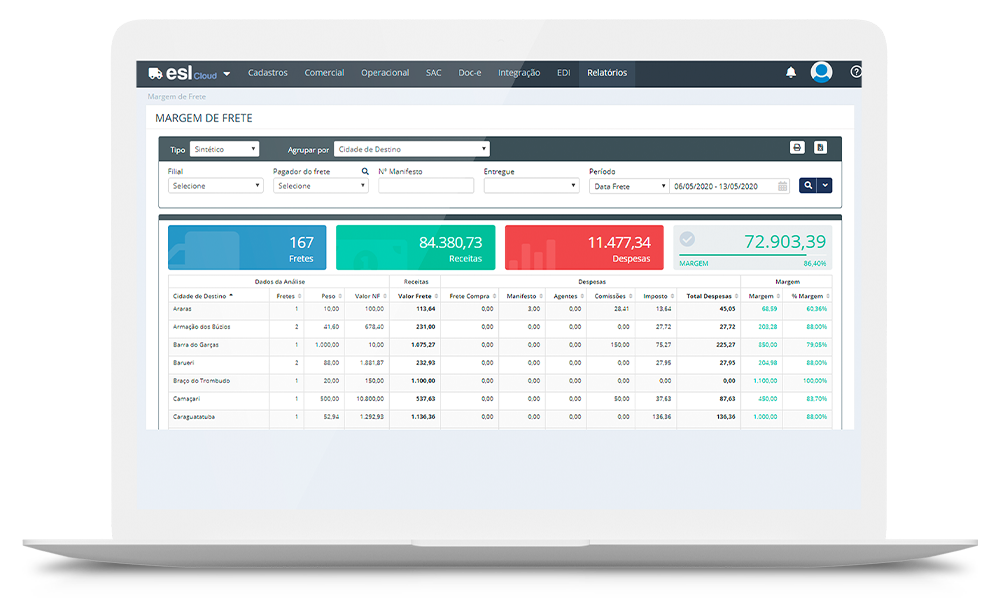
Task: Click the search icon next to Pagador do frete
Action: click(365, 171)
